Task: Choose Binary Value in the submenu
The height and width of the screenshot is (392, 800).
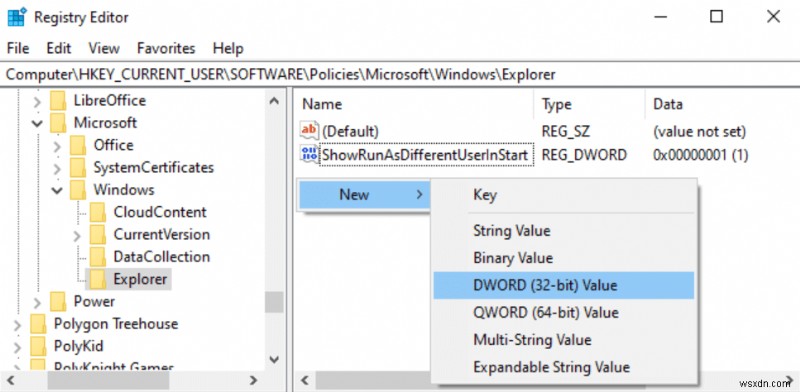Action: (563, 258)
